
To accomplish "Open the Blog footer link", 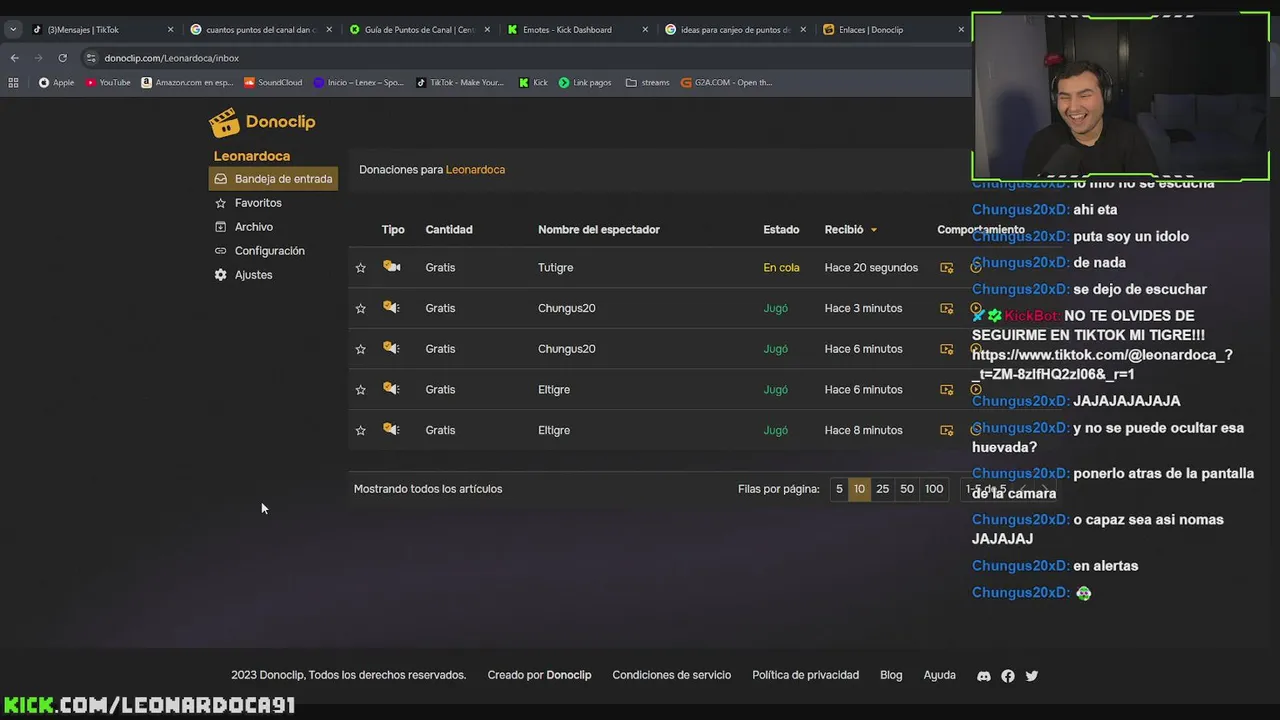I will tap(891, 676).
